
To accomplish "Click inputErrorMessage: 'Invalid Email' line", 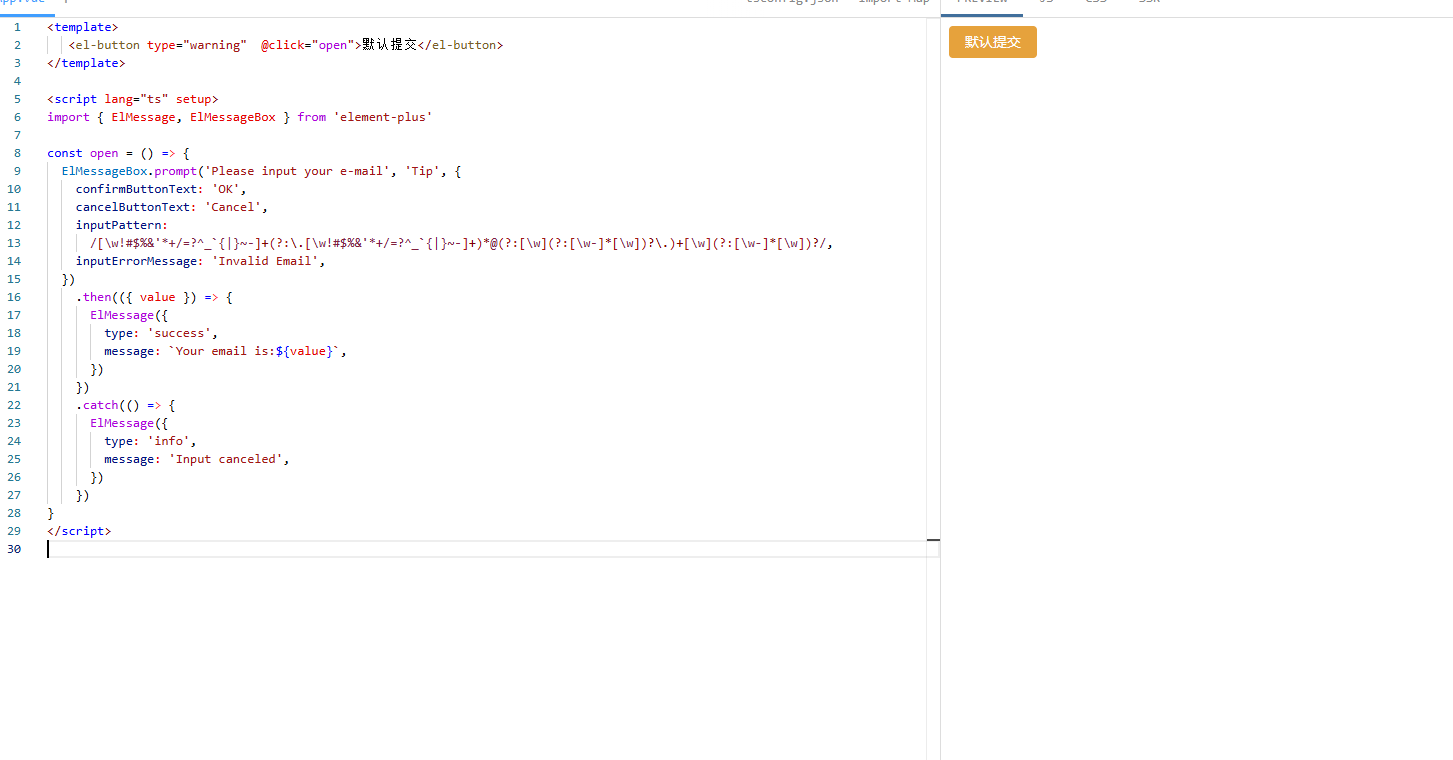I will [x=201, y=261].
